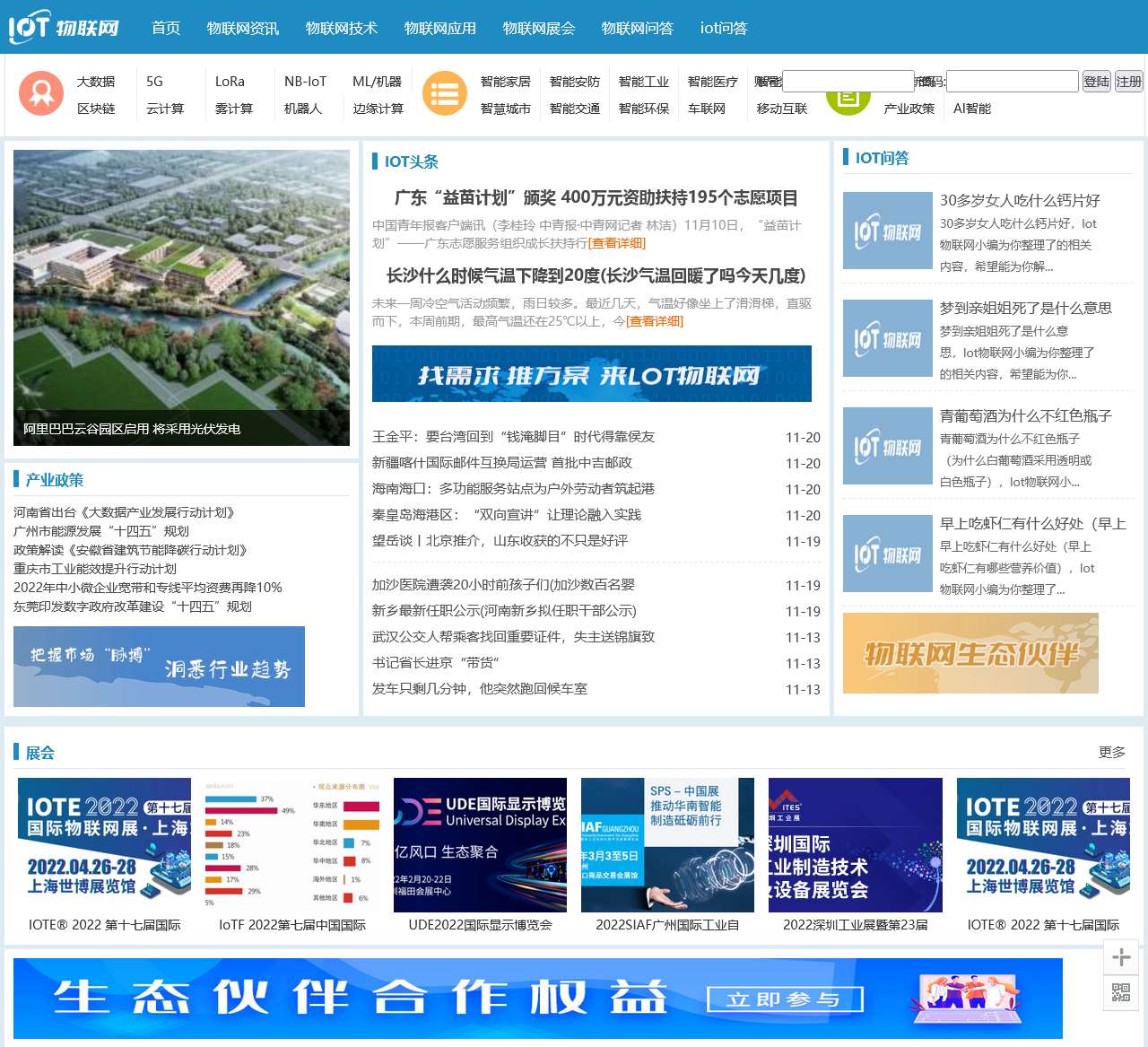Open the UDE国际显示博览会 exhibition thumbnail

[x=480, y=845]
